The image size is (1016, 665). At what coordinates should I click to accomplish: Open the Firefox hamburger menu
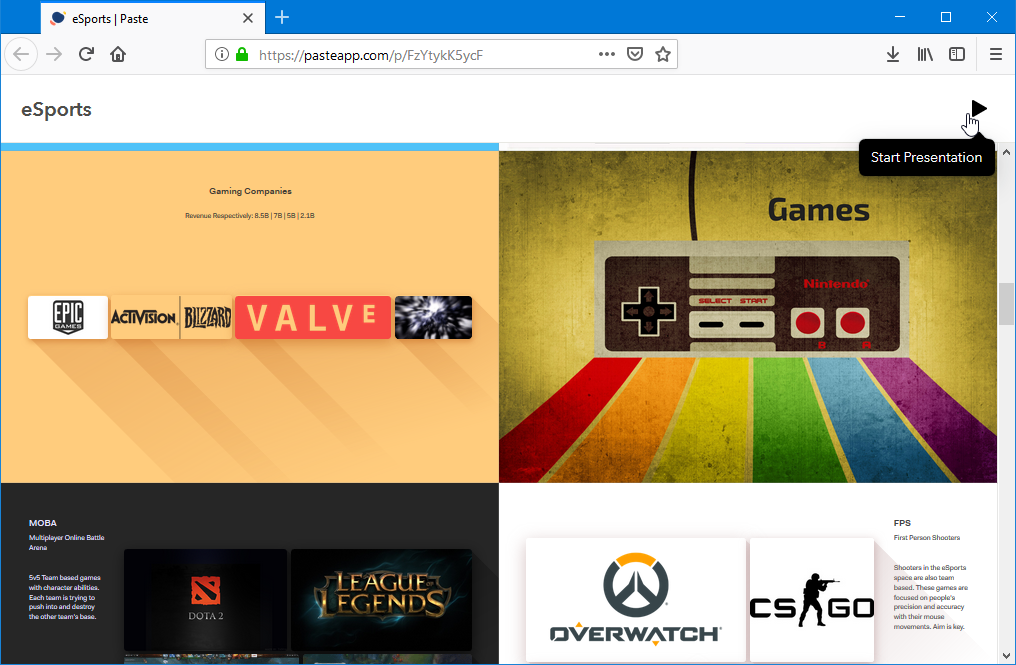(995, 54)
